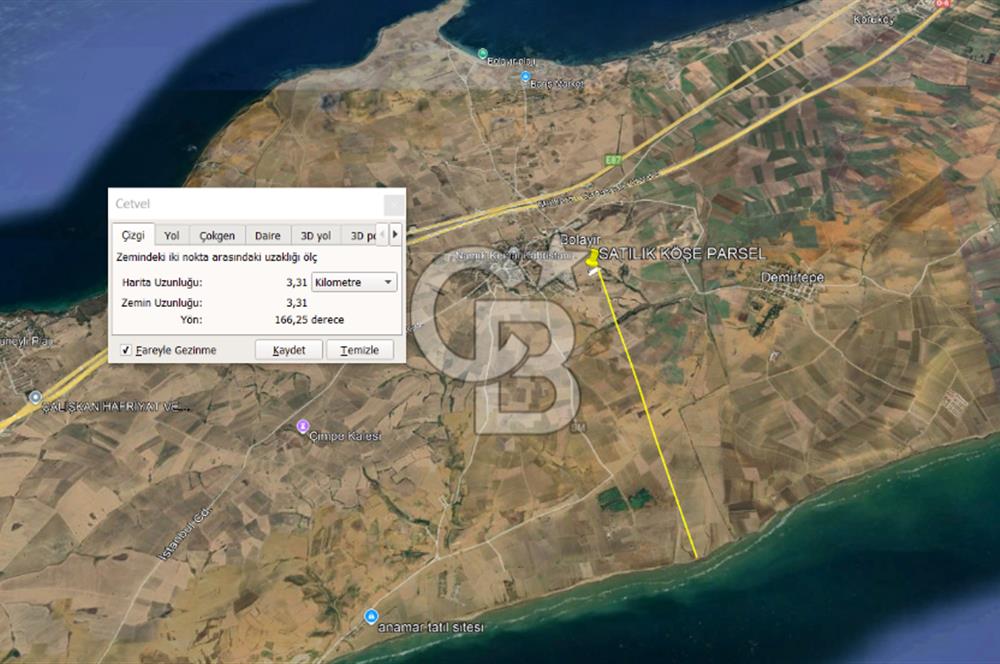1000x664 pixels.
Task: Switch to the Çokgen tab
Action: [217, 235]
